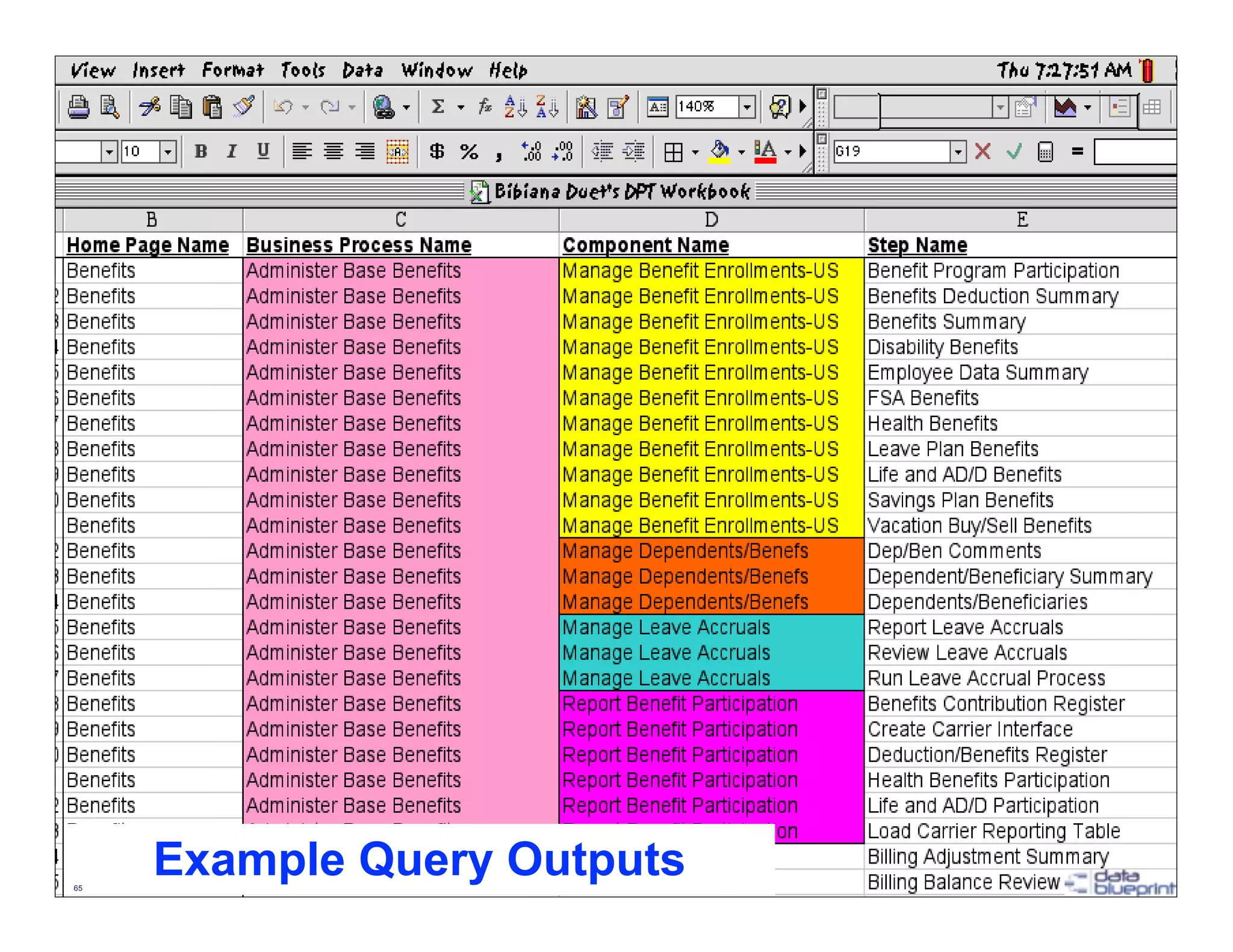Click the Paste clipboard icon
This screenshot has height=952, width=1233.
211,107
